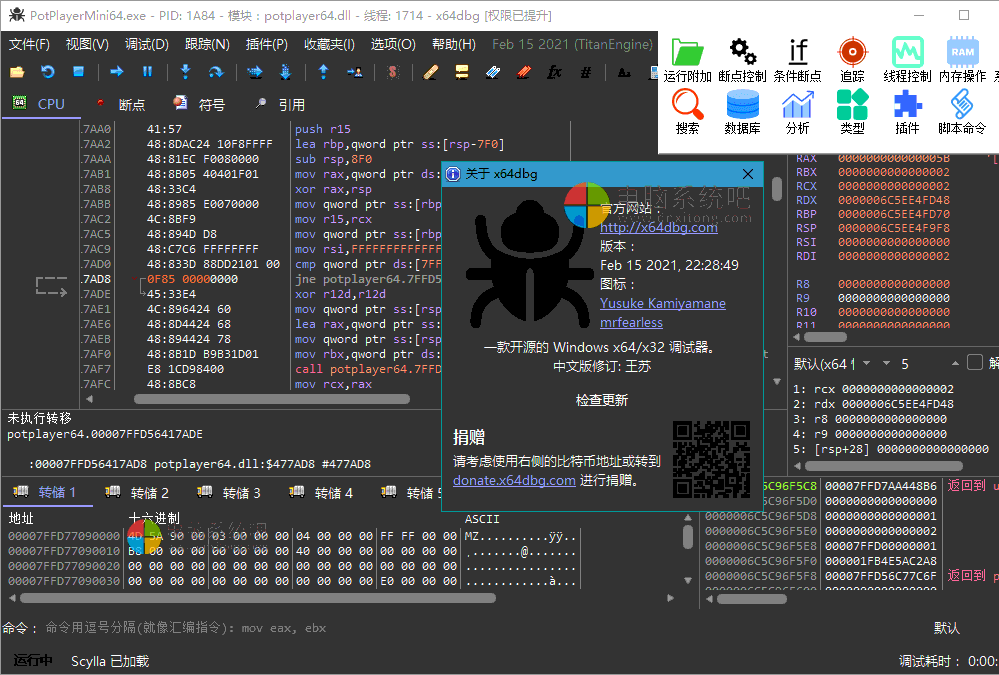Click the fx Functions toolbar icon
Screen dimensions: 999x675
pos(554,72)
